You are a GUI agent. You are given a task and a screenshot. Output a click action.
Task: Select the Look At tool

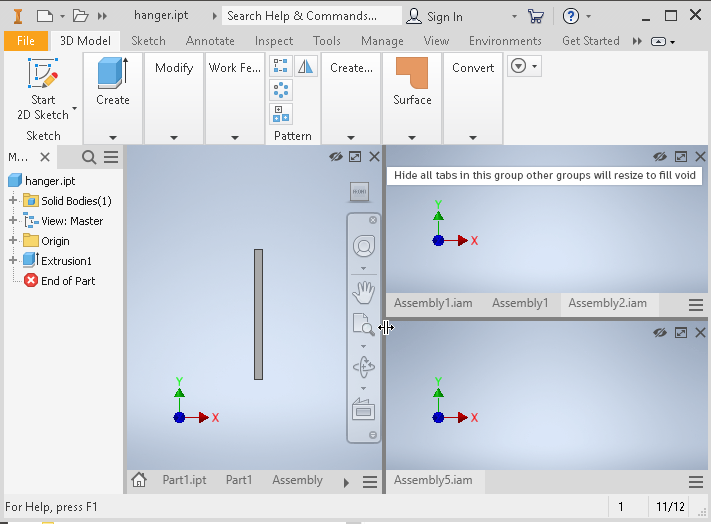coord(364,409)
